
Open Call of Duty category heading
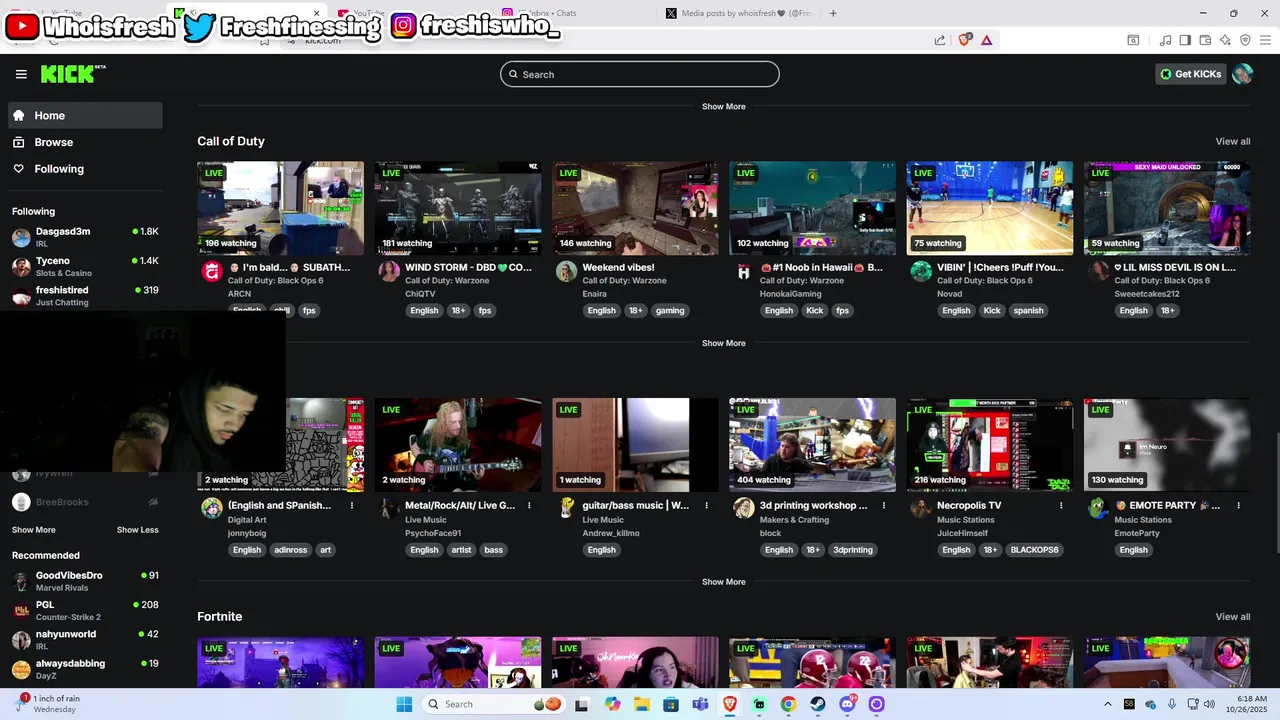(231, 141)
